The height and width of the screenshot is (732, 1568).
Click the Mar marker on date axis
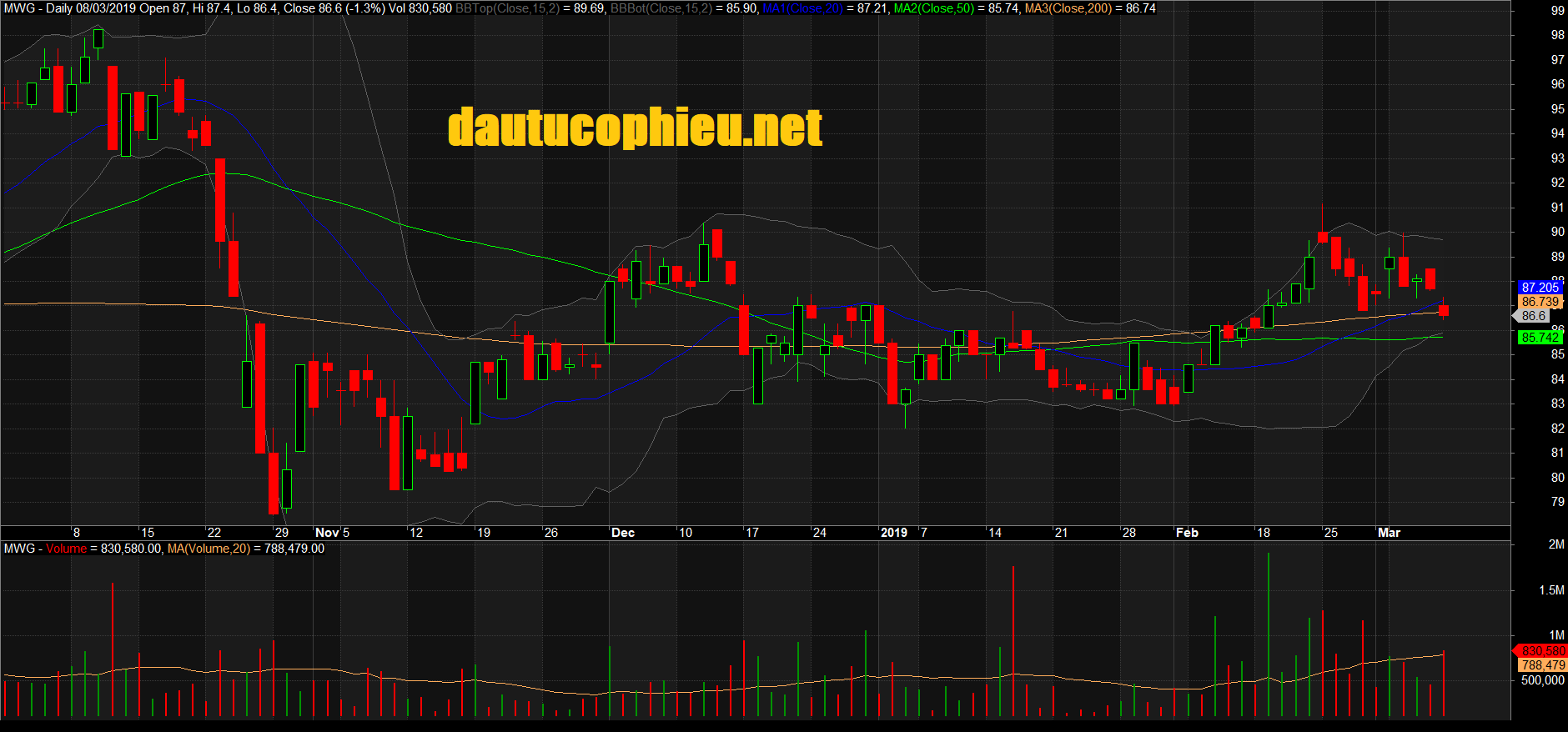click(1389, 533)
